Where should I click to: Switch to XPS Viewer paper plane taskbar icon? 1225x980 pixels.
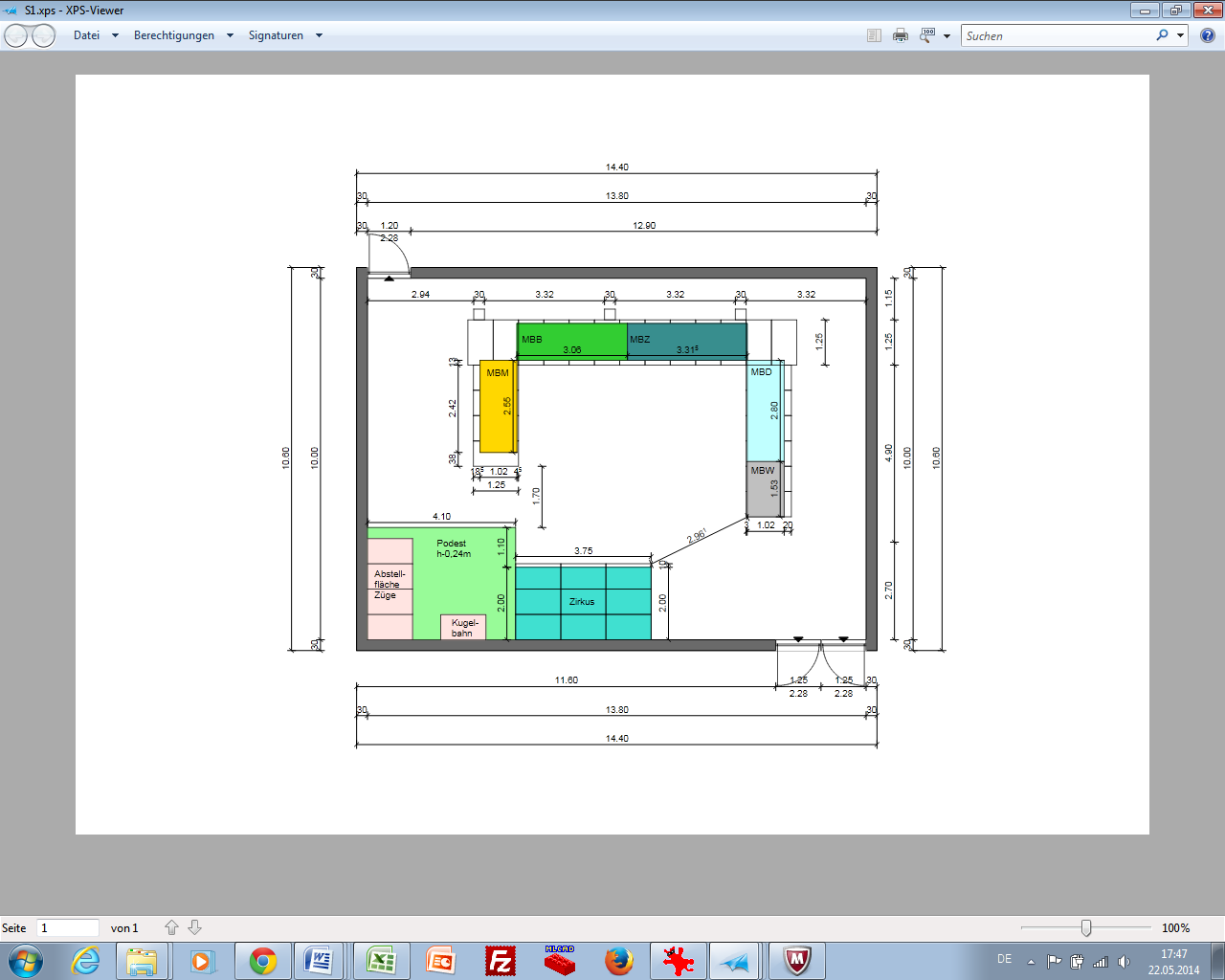736,961
